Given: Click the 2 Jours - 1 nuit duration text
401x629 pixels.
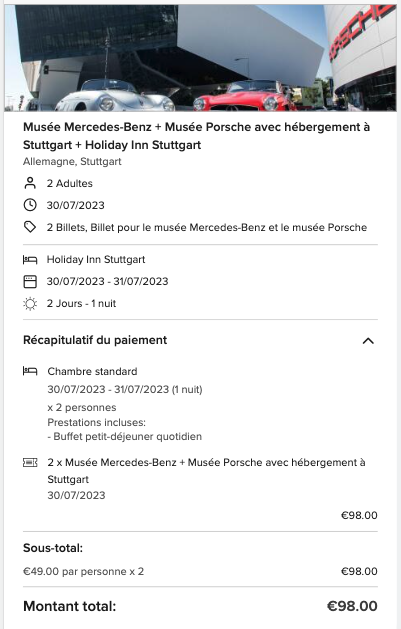Looking at the screenshot, I should click(x=81, y=304).
